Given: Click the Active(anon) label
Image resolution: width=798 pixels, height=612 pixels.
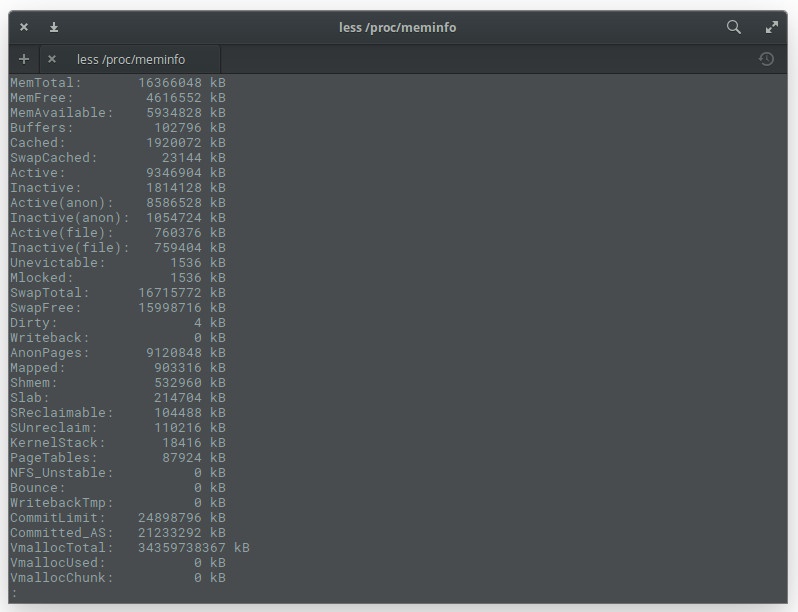Looking at the screenshot, I should tap(61, 203).
